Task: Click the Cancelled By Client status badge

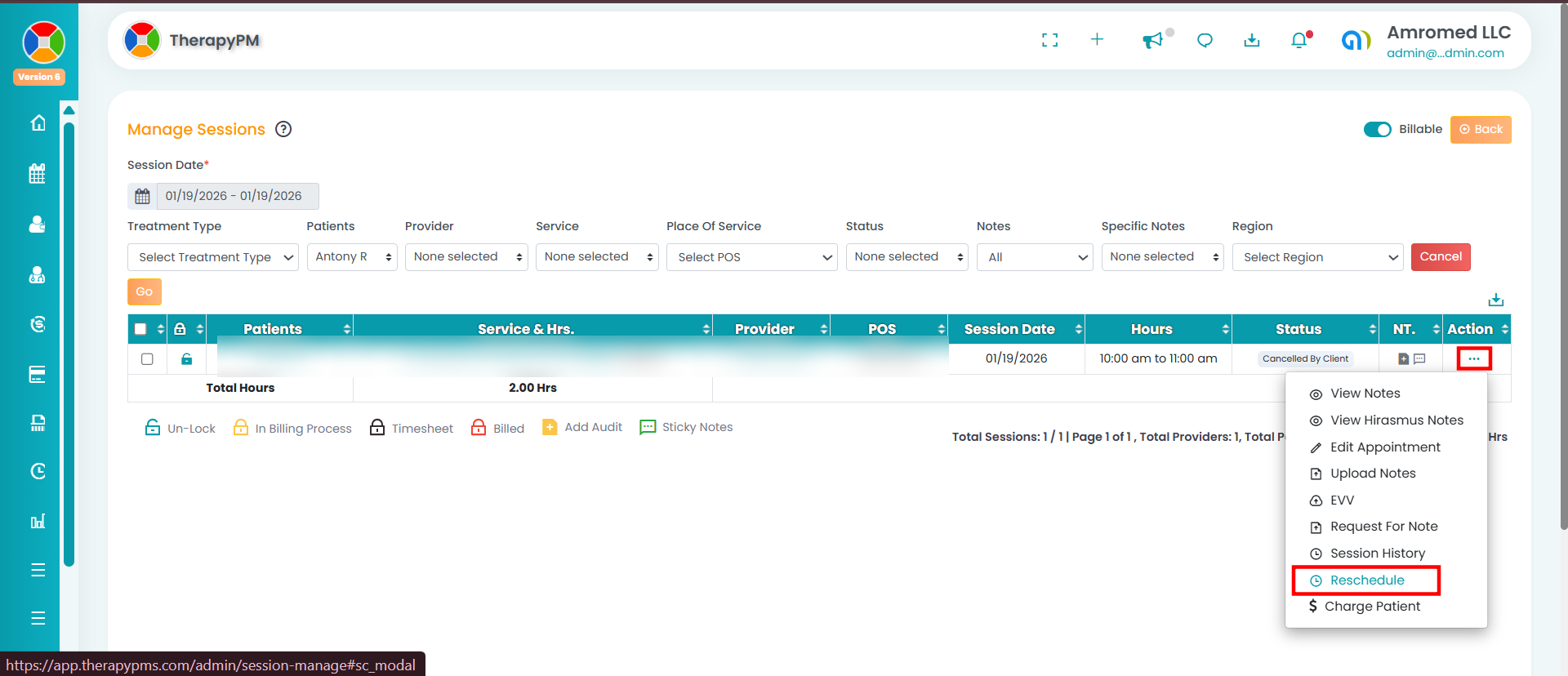Action: 1305,358
